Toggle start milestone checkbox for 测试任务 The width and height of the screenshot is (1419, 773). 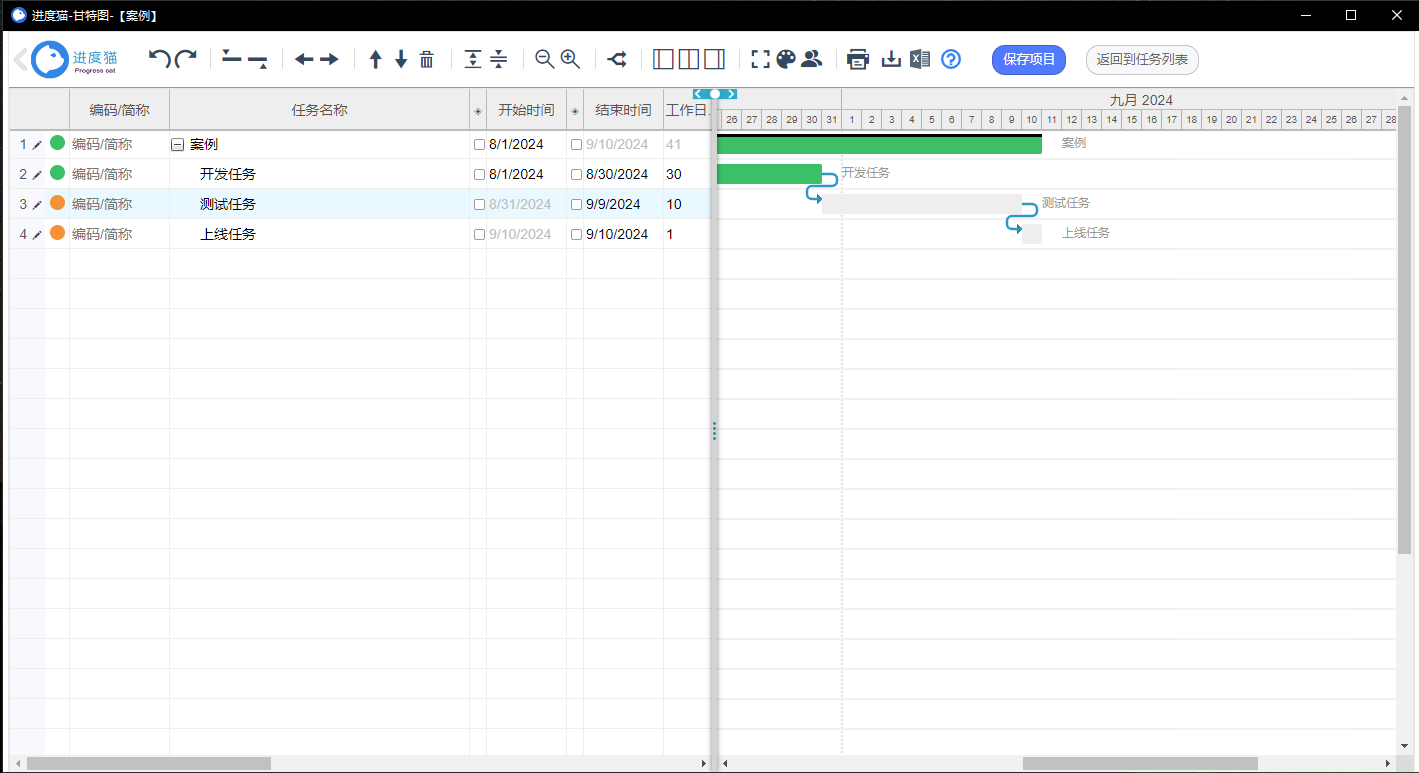[479, 205]
